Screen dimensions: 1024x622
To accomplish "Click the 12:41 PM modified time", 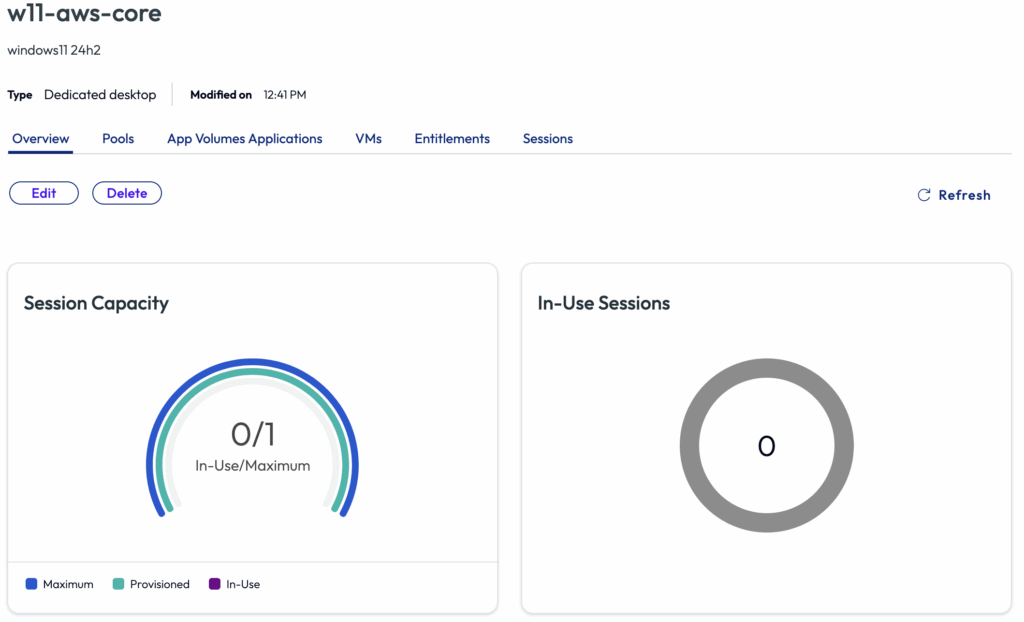I will (284, 95).
